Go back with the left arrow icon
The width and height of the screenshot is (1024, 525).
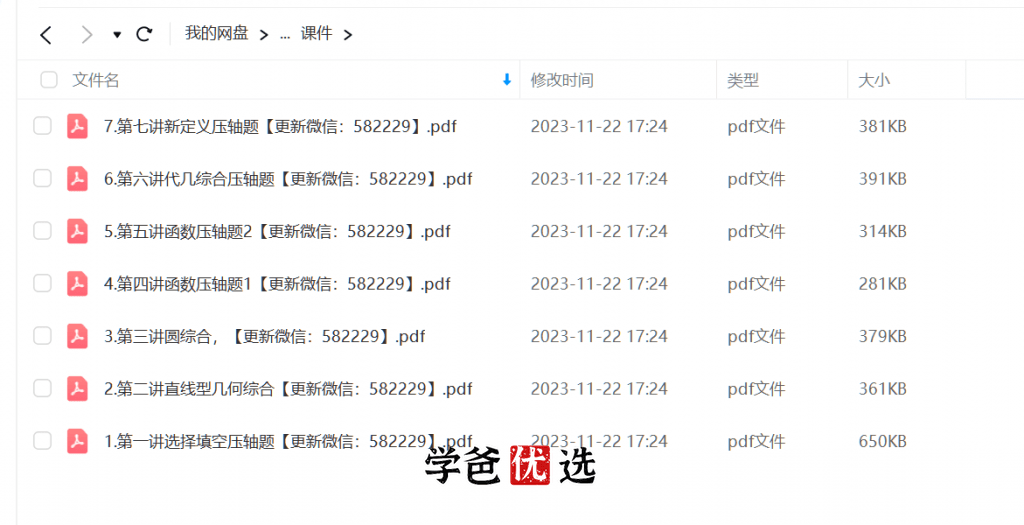46,35
